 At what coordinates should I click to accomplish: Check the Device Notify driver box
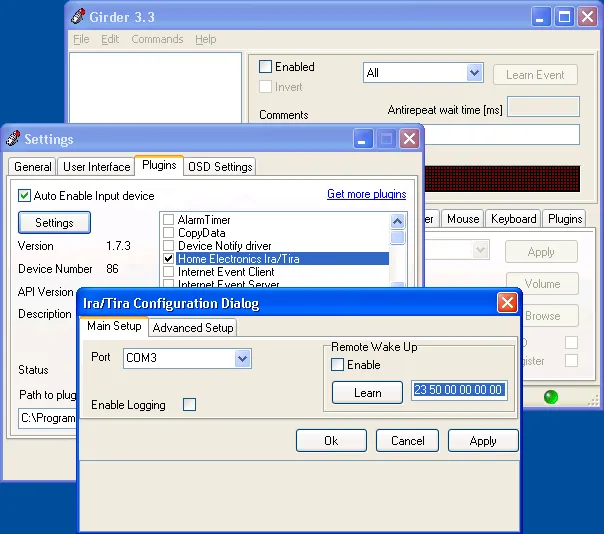tap(168, 245)
